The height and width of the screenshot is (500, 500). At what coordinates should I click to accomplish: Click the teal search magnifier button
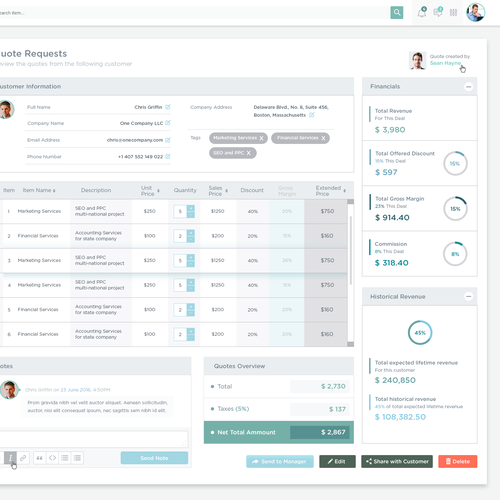pyautogui.click(x=397, y=13)
